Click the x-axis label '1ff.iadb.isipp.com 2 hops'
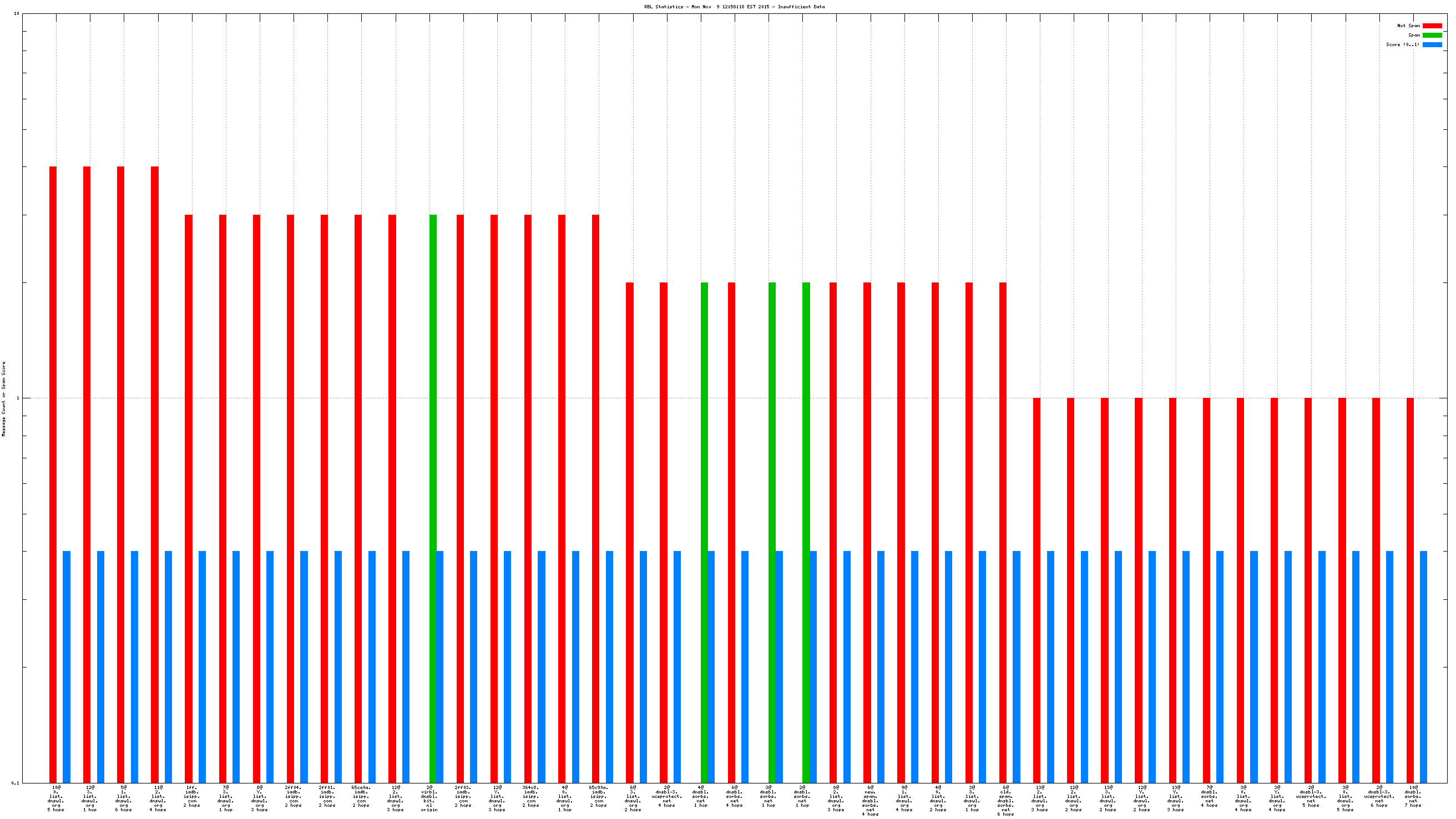The height and width of the screenshot is (819, 1456). click(x=191, y=798)
